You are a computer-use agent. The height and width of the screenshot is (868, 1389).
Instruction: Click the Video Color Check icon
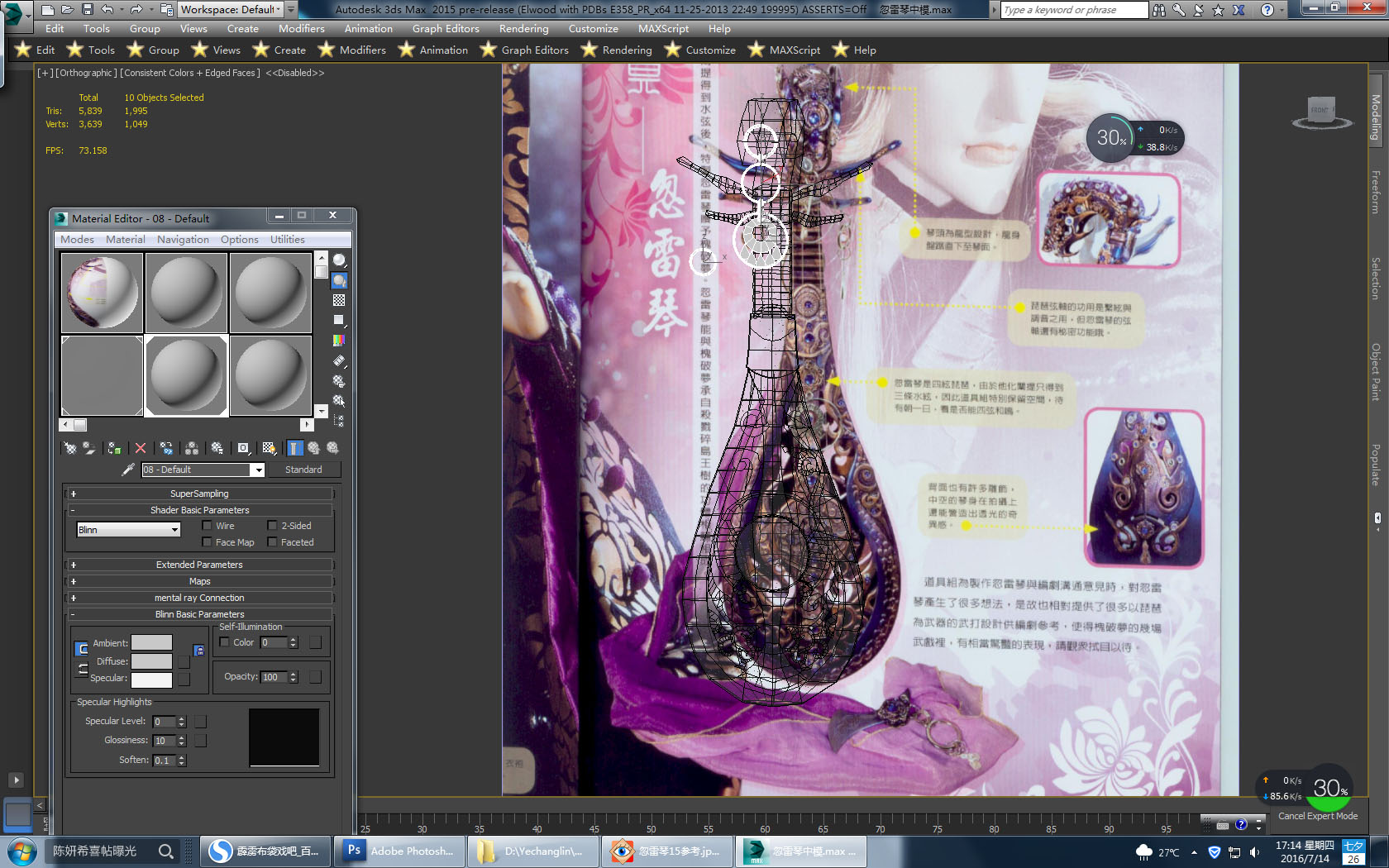click(x=339, y=340)
